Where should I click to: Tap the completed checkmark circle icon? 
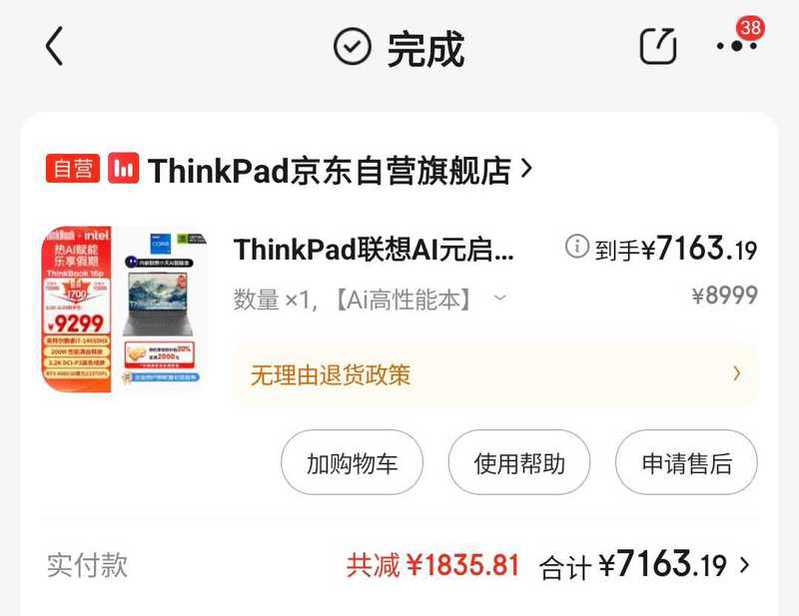pos(352,46)
